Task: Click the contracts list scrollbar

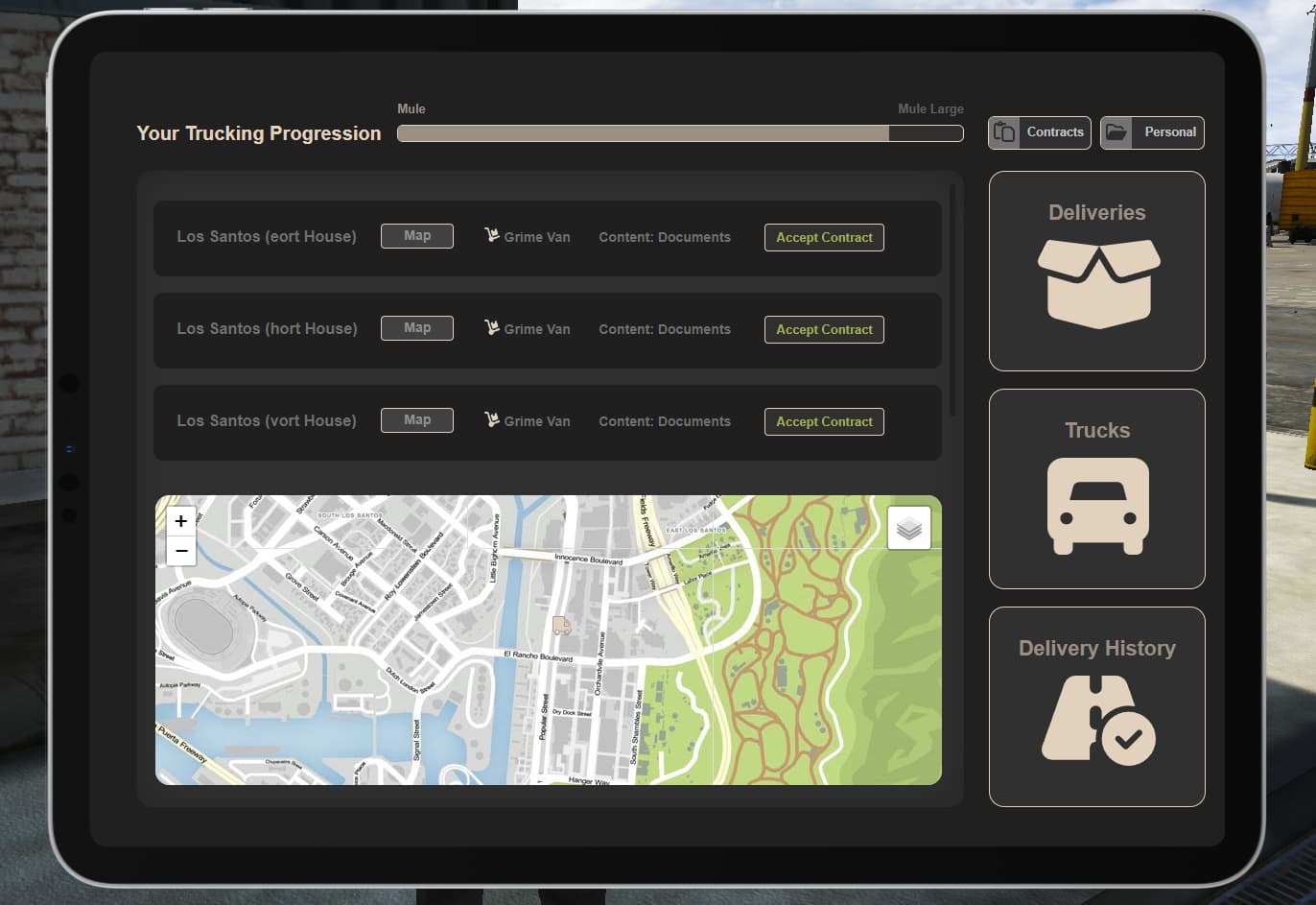Action: tap(952, 301)
